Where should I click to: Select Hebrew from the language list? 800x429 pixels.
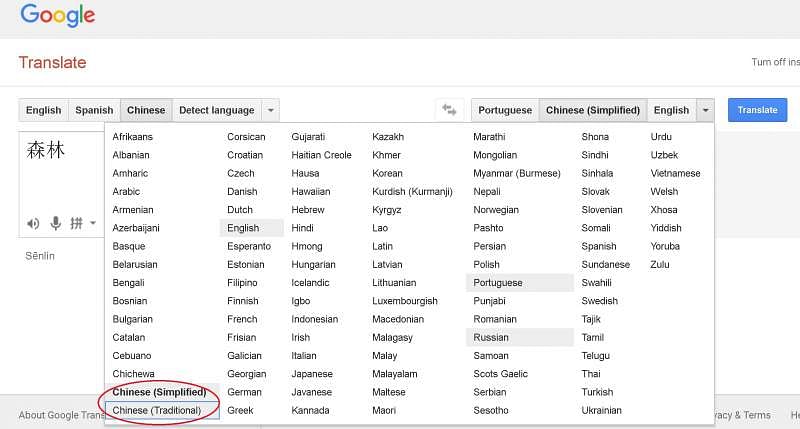(308, 210)
